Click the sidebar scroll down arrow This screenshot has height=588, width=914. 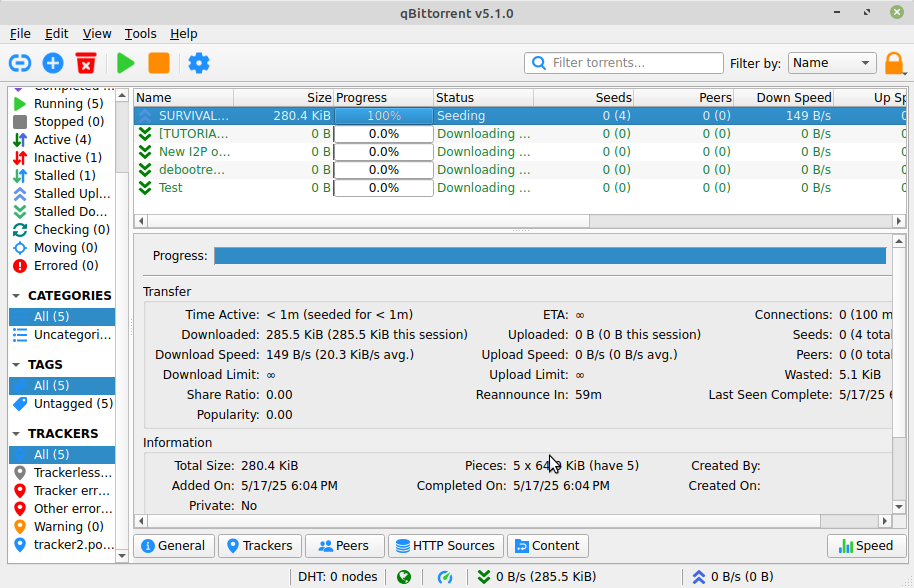point(122,556)
